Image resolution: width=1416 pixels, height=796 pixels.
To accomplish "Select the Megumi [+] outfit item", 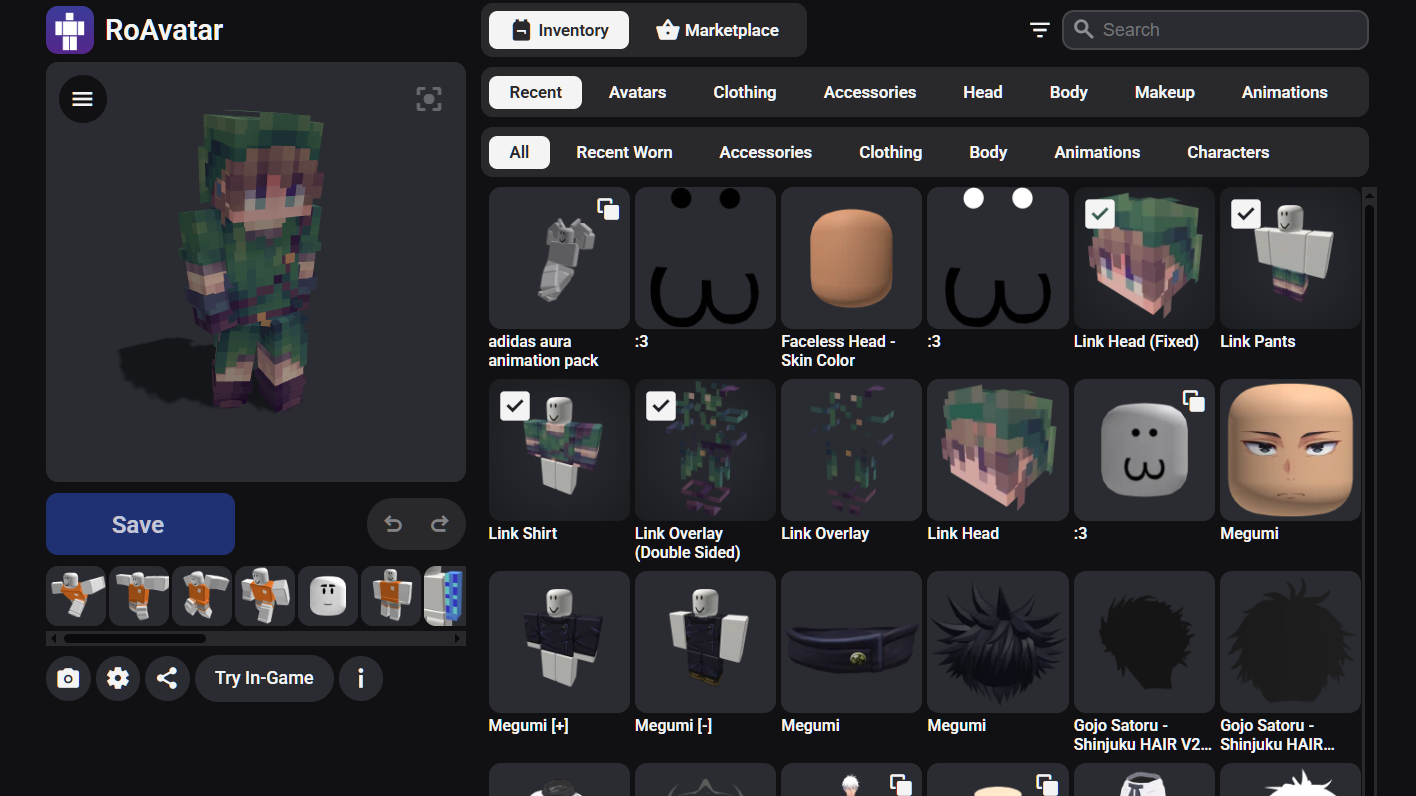I will tap(559, 652).
